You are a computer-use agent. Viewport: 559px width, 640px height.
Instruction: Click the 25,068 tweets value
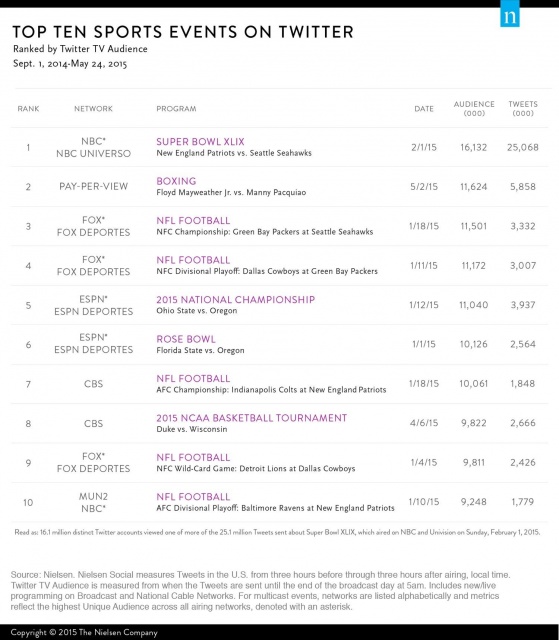click(x=523, y=147)
